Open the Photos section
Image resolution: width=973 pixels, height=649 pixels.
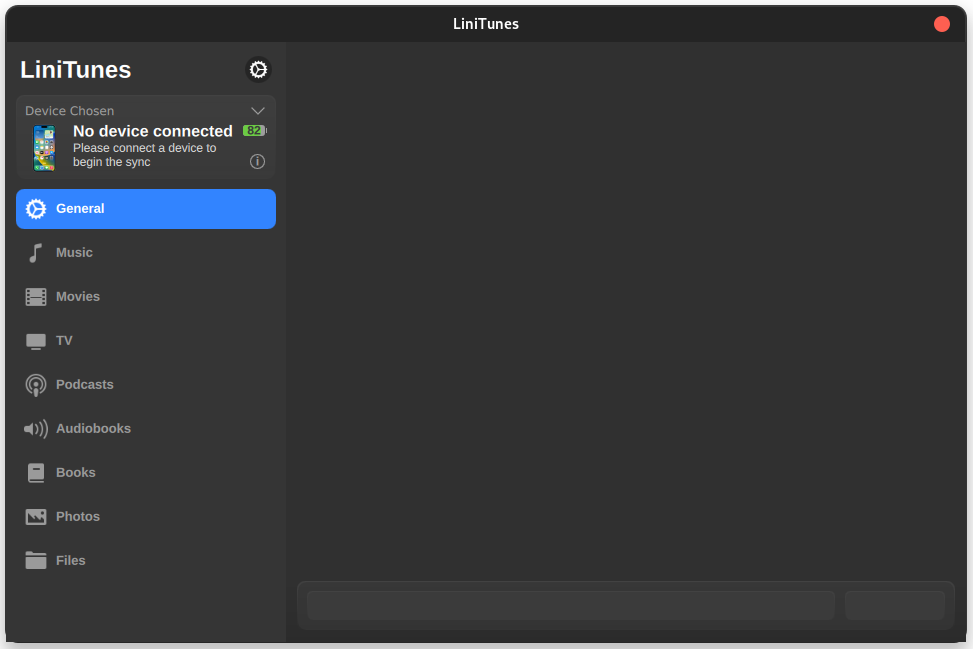[x=146, y=517]
